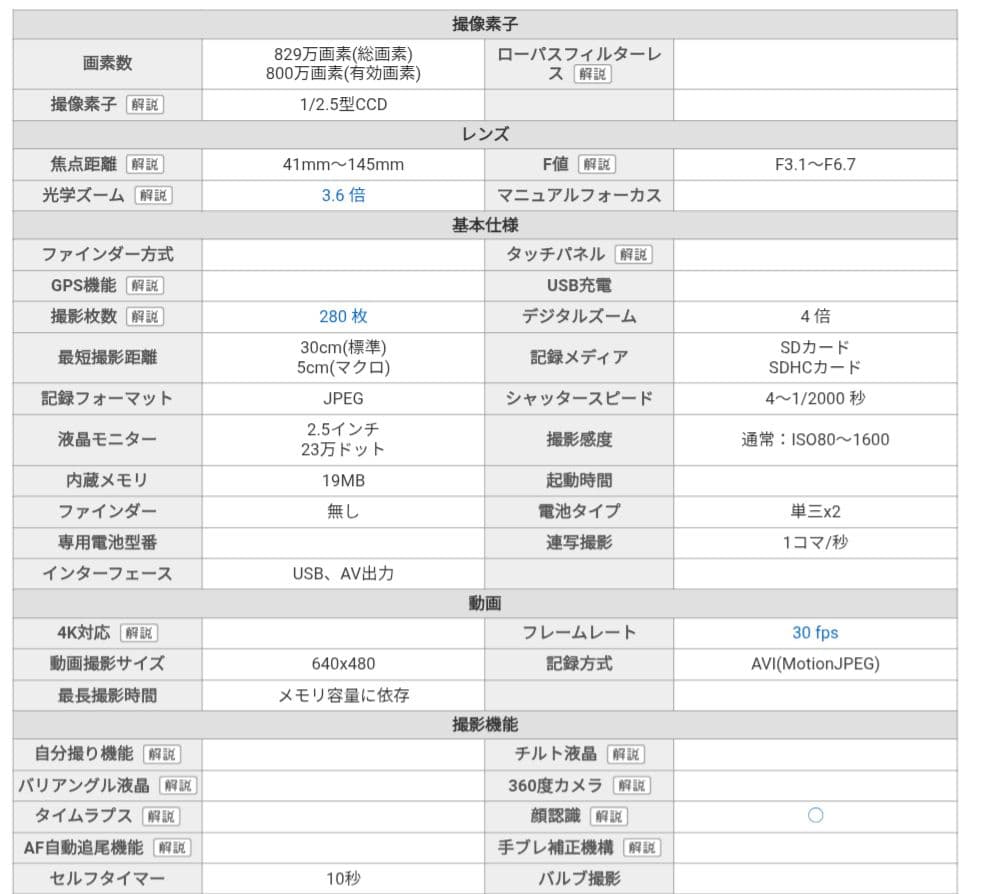This screenshot has width=981, height=894.
Task: Open the タッチパネル explanation badge
Action: 634,254
